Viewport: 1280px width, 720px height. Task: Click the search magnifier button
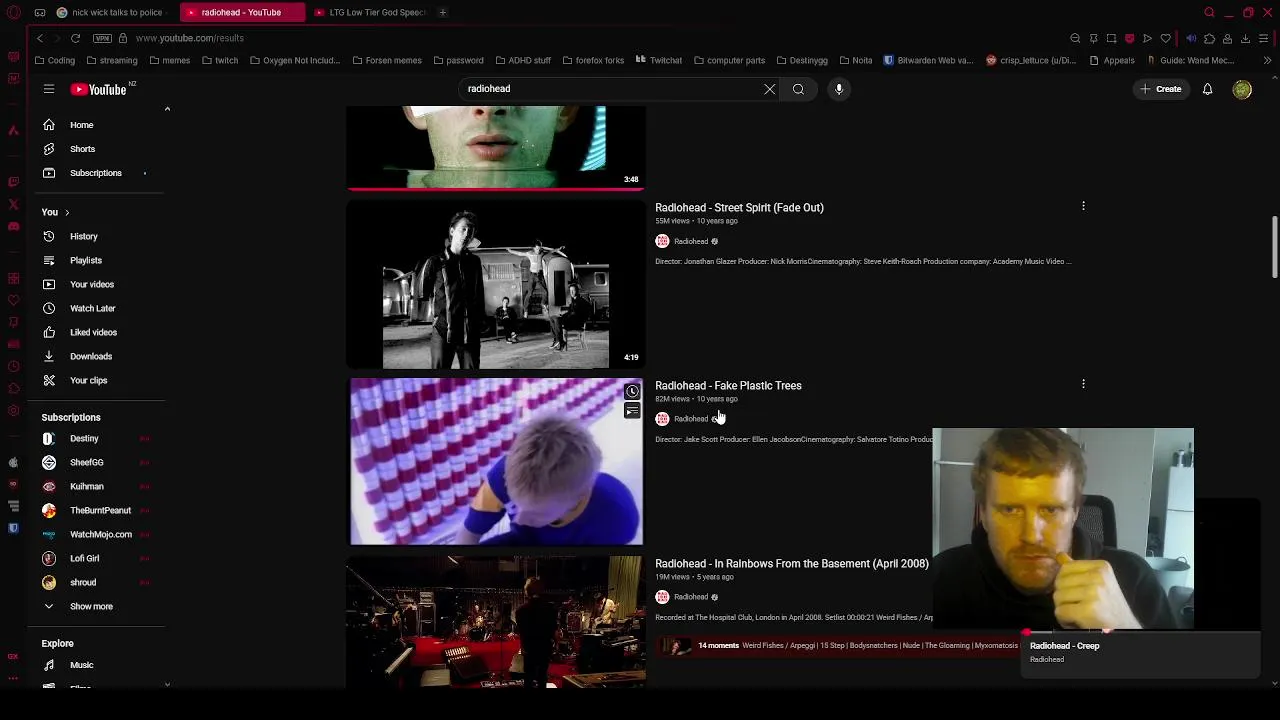[798, 89]
